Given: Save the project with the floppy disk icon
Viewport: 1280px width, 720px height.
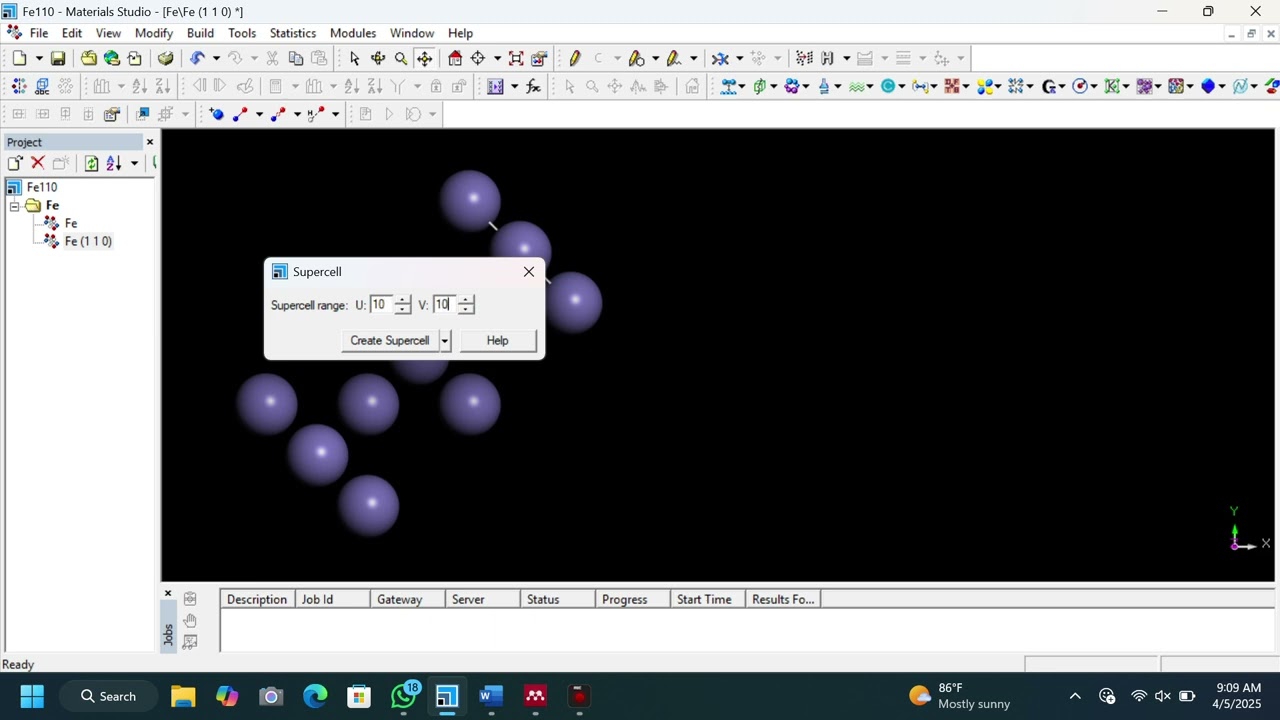Looking at the screenshot, I should tap(58, 59).
